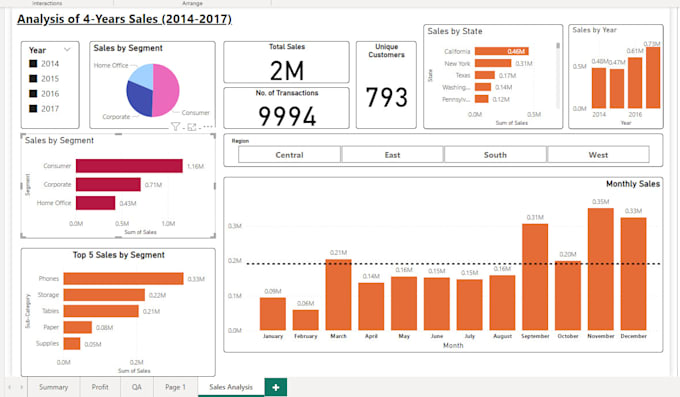Viewport: 680px width, 397px height.
Task: Click the Monthly Sales chart title
Action: click(x=633, y=184)
